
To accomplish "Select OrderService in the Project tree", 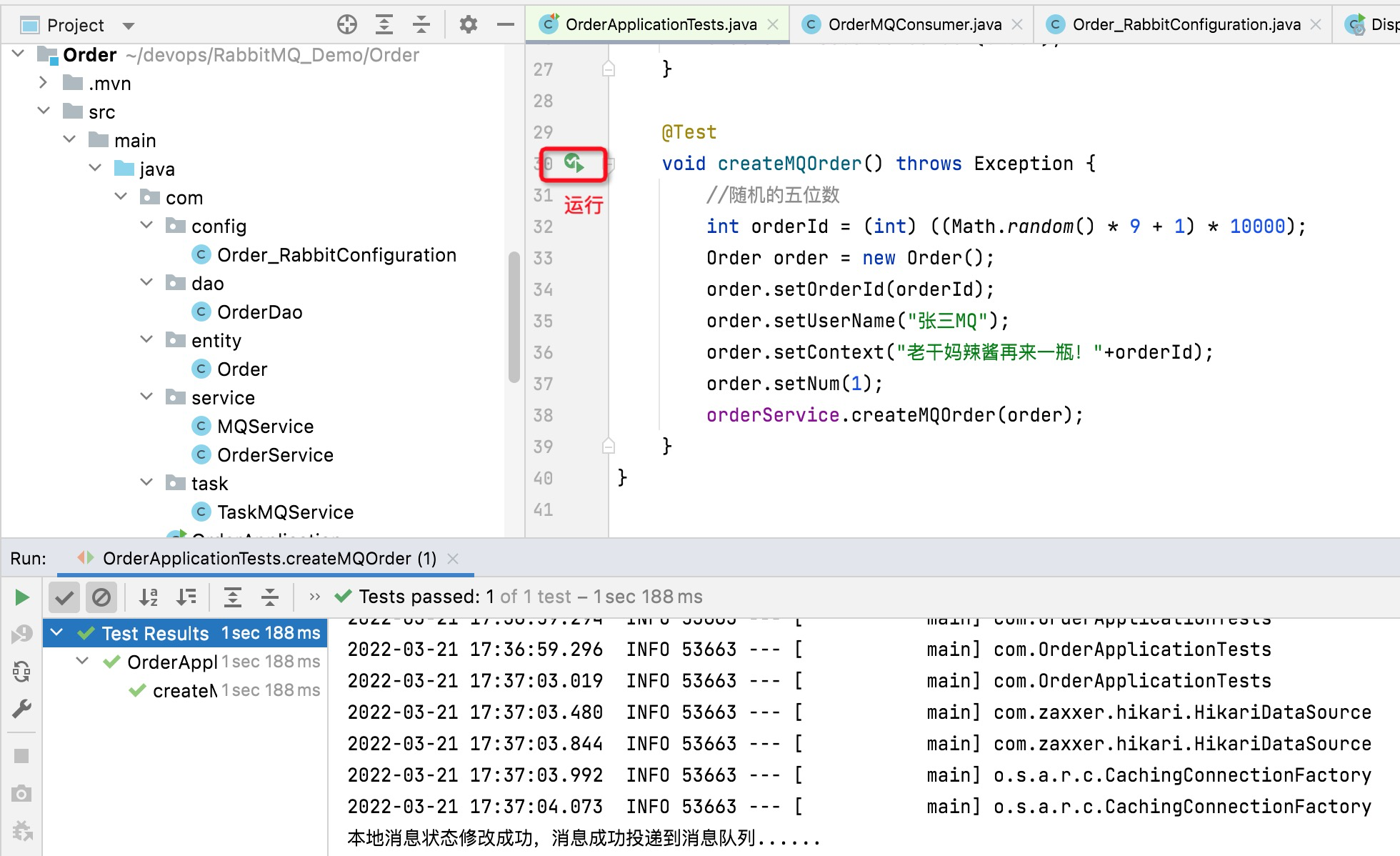I will tap(275, 454).
